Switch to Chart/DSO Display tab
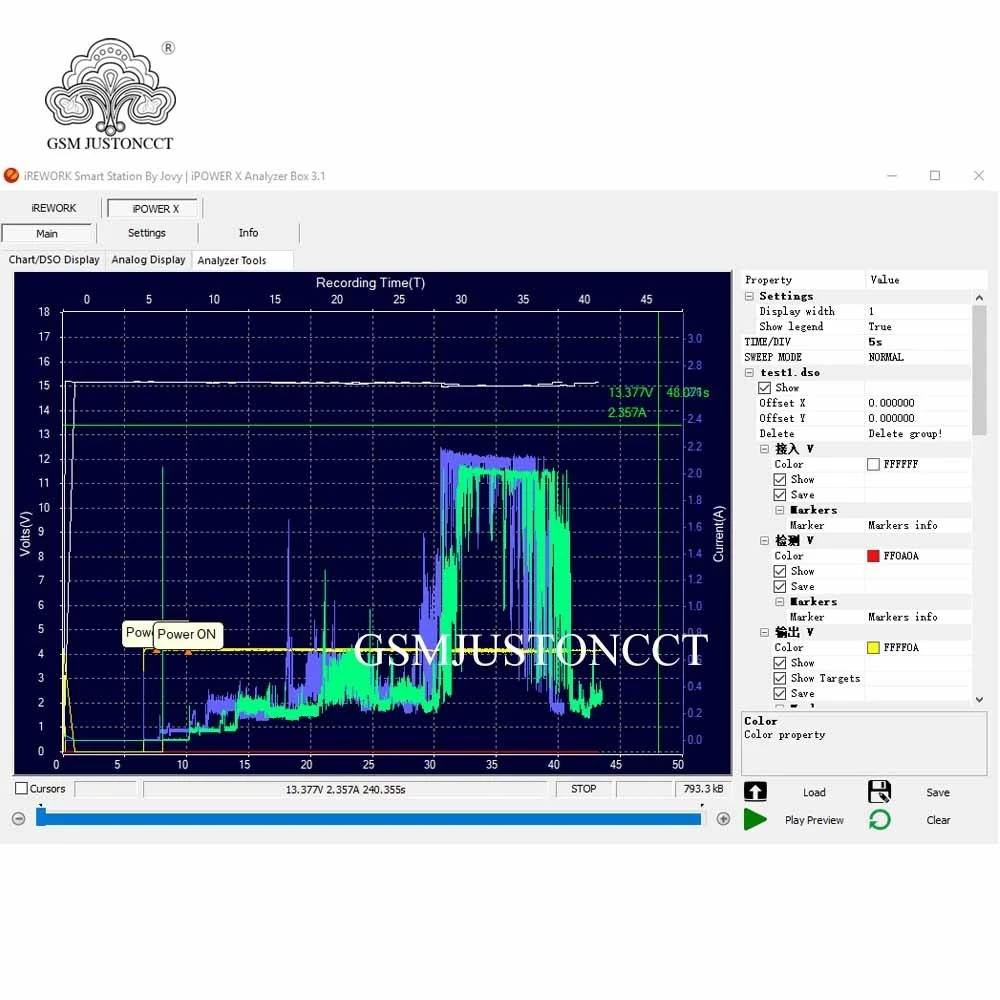The image size is (1000, 1000). click(54, 260)
